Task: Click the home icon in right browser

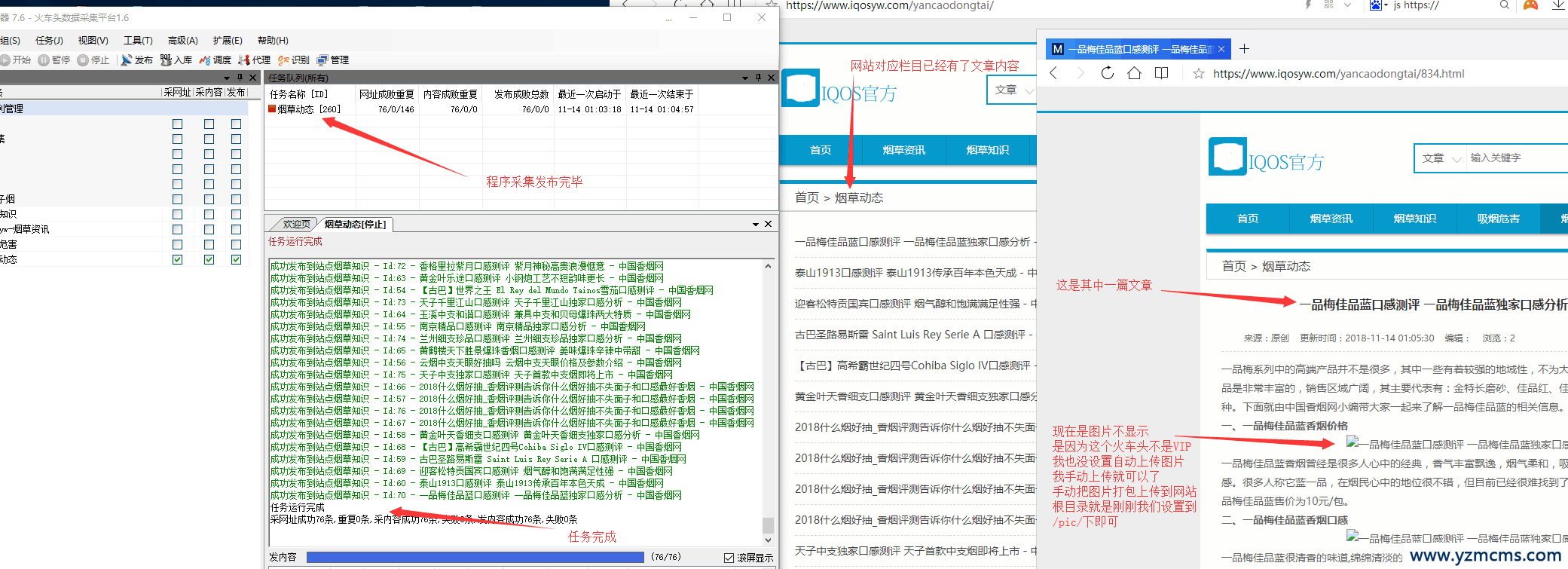Action: coord(1134,73)
